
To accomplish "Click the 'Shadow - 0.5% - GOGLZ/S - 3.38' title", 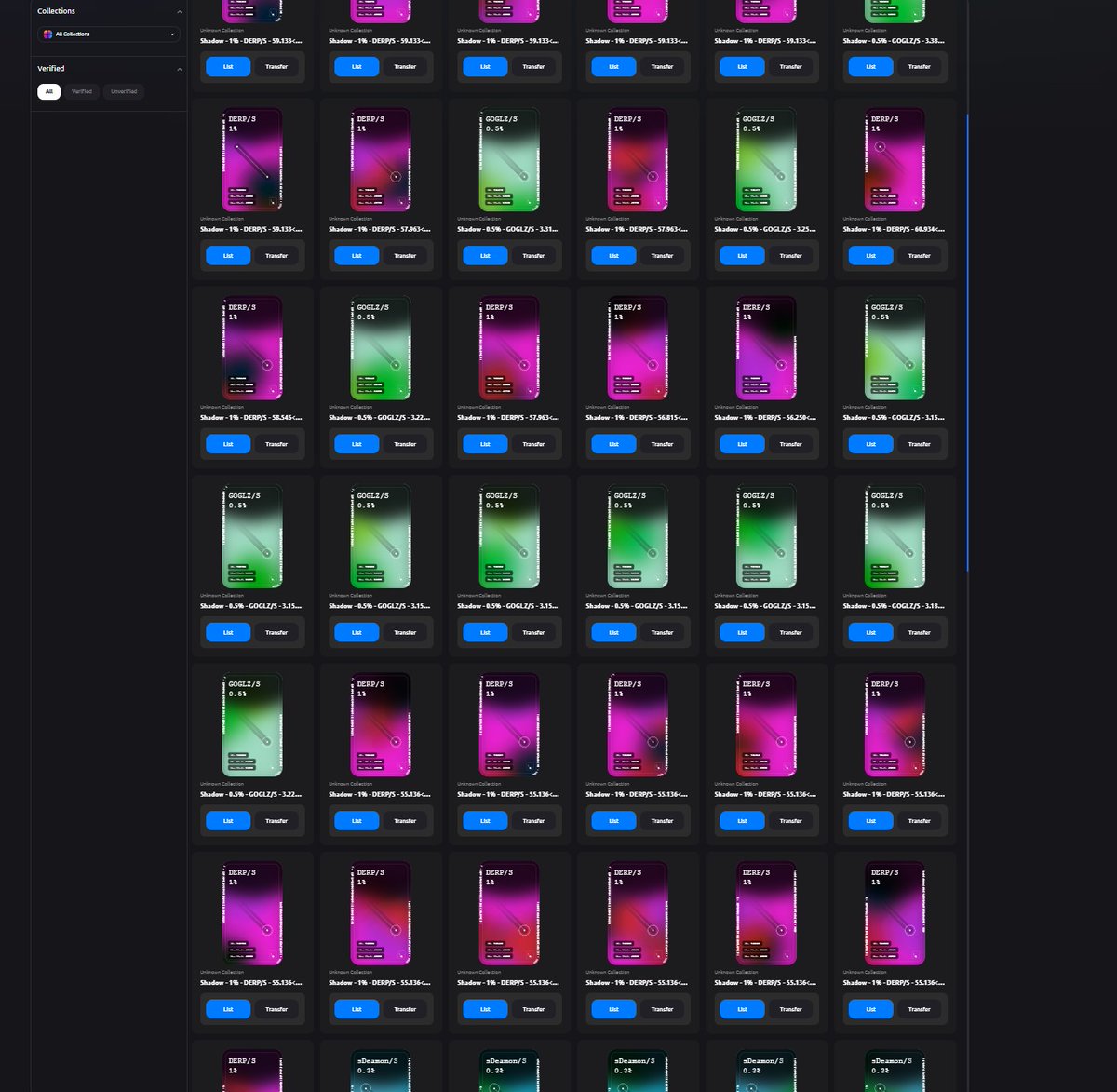I will [x=894, y=41].
